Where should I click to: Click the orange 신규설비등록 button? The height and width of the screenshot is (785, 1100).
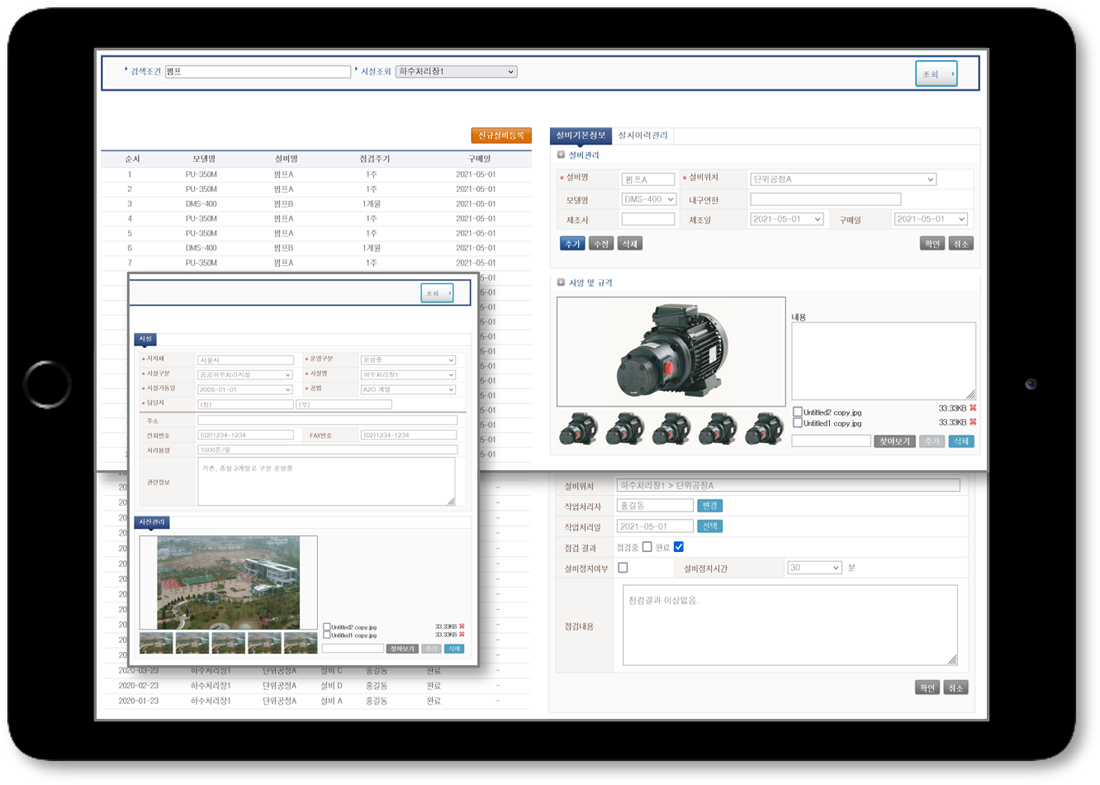coord(501,135)
